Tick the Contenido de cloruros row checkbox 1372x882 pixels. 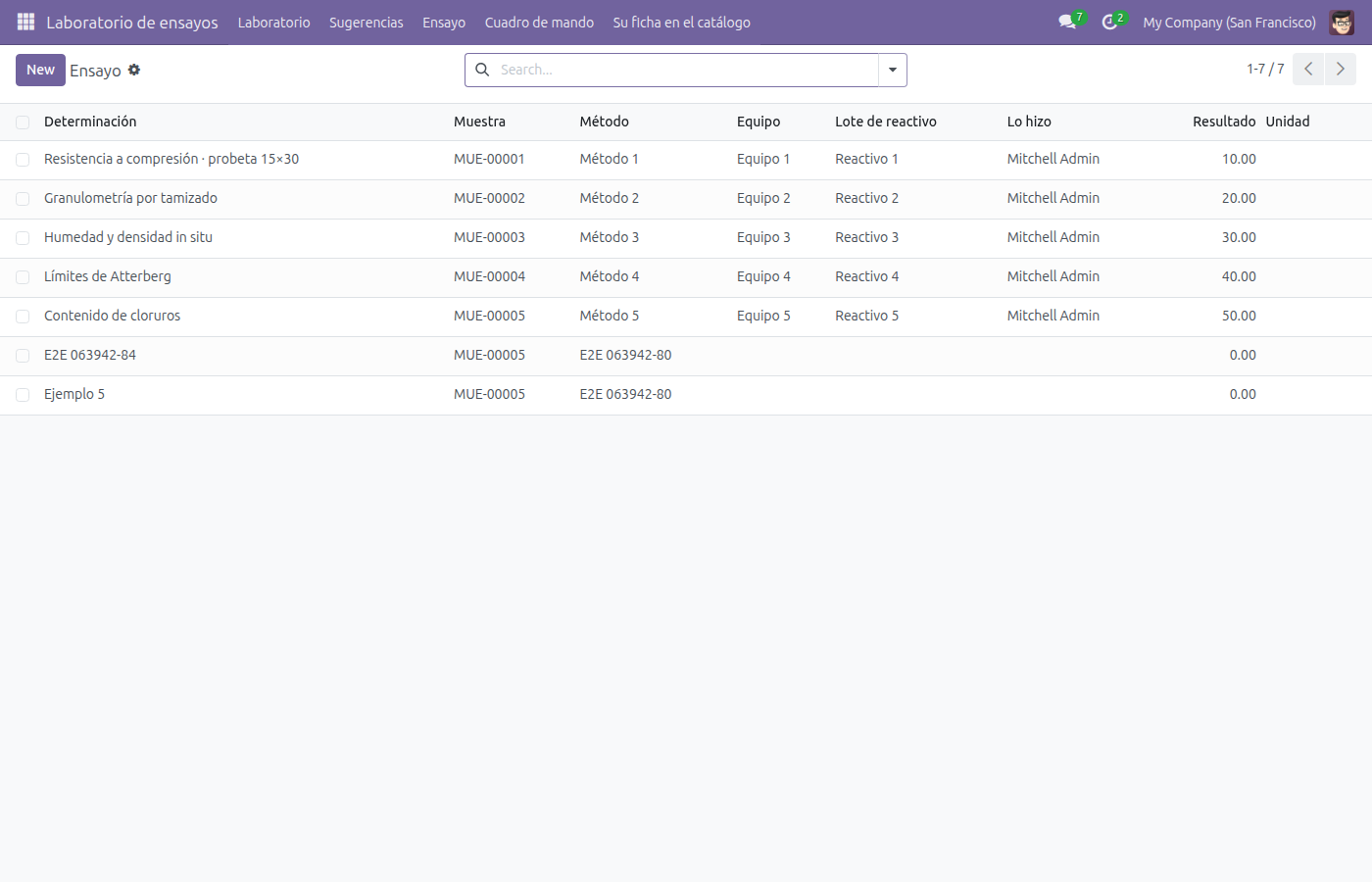point(23,317)
